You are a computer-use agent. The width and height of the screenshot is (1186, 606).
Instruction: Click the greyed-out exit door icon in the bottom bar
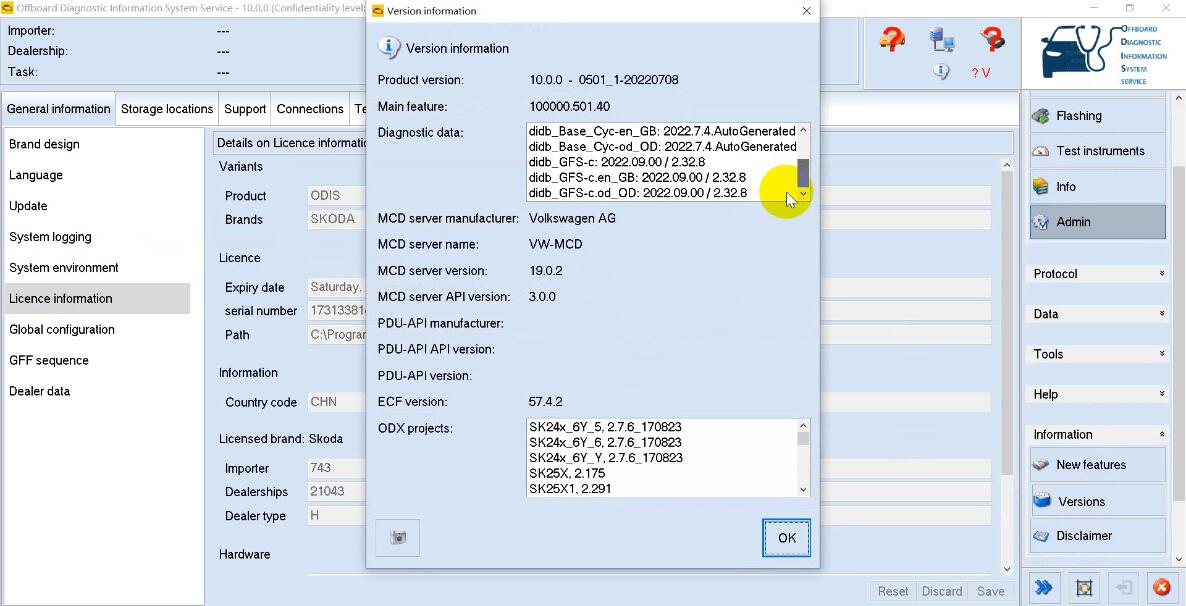pos(1123,588)
